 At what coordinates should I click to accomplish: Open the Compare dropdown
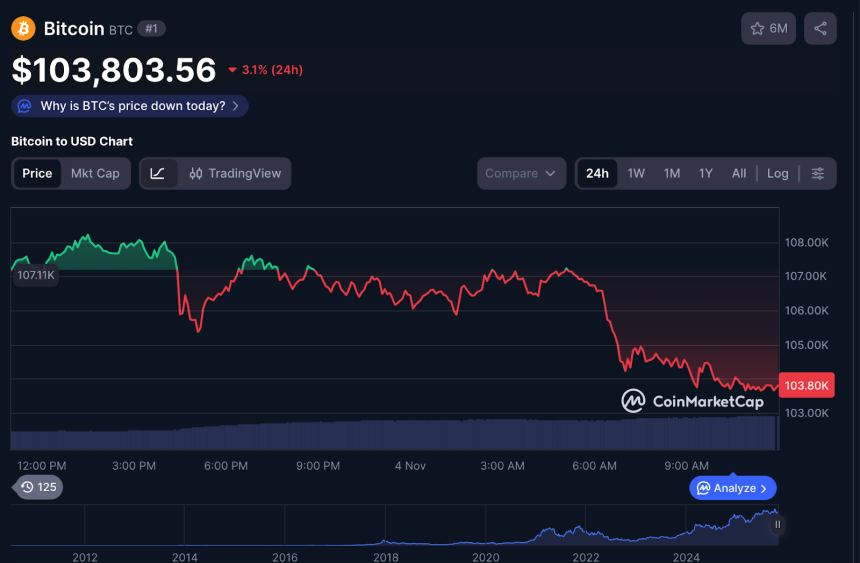tap(521, 173)
